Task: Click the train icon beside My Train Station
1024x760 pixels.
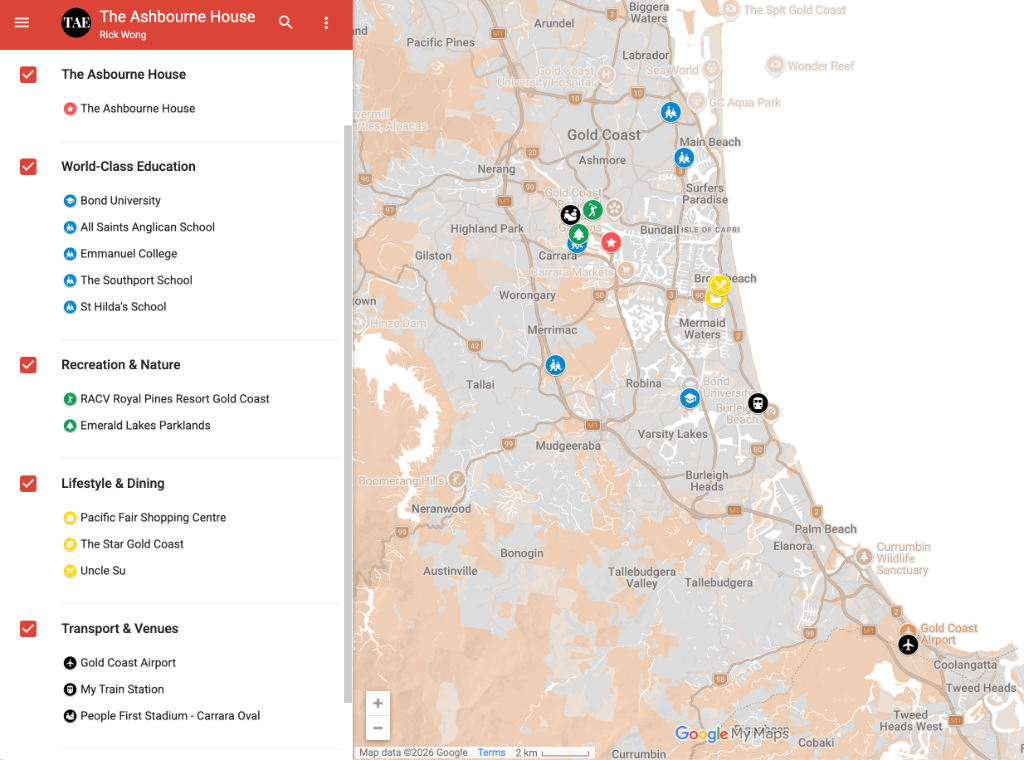Action: point(70,689)
